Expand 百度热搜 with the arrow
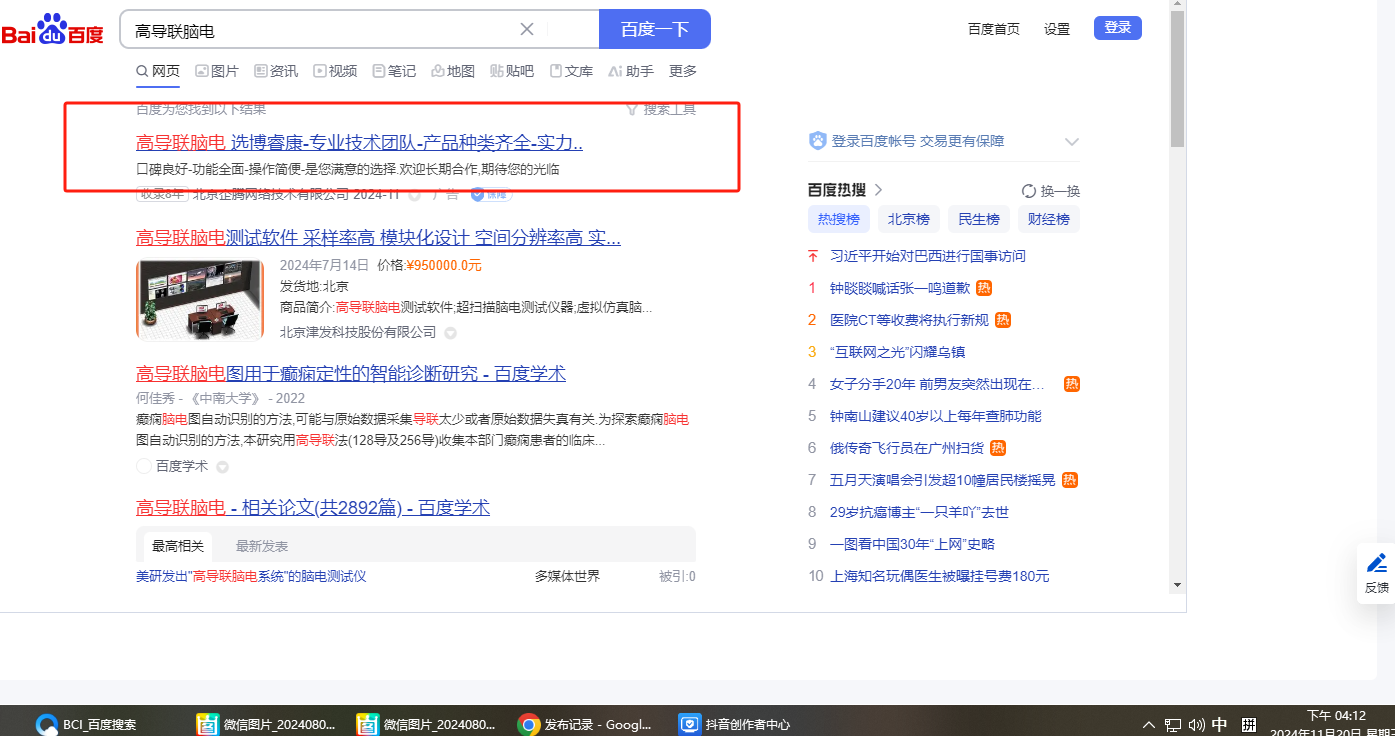The height and width of the screenshot is (736, 1395). [x=879, y=190]
